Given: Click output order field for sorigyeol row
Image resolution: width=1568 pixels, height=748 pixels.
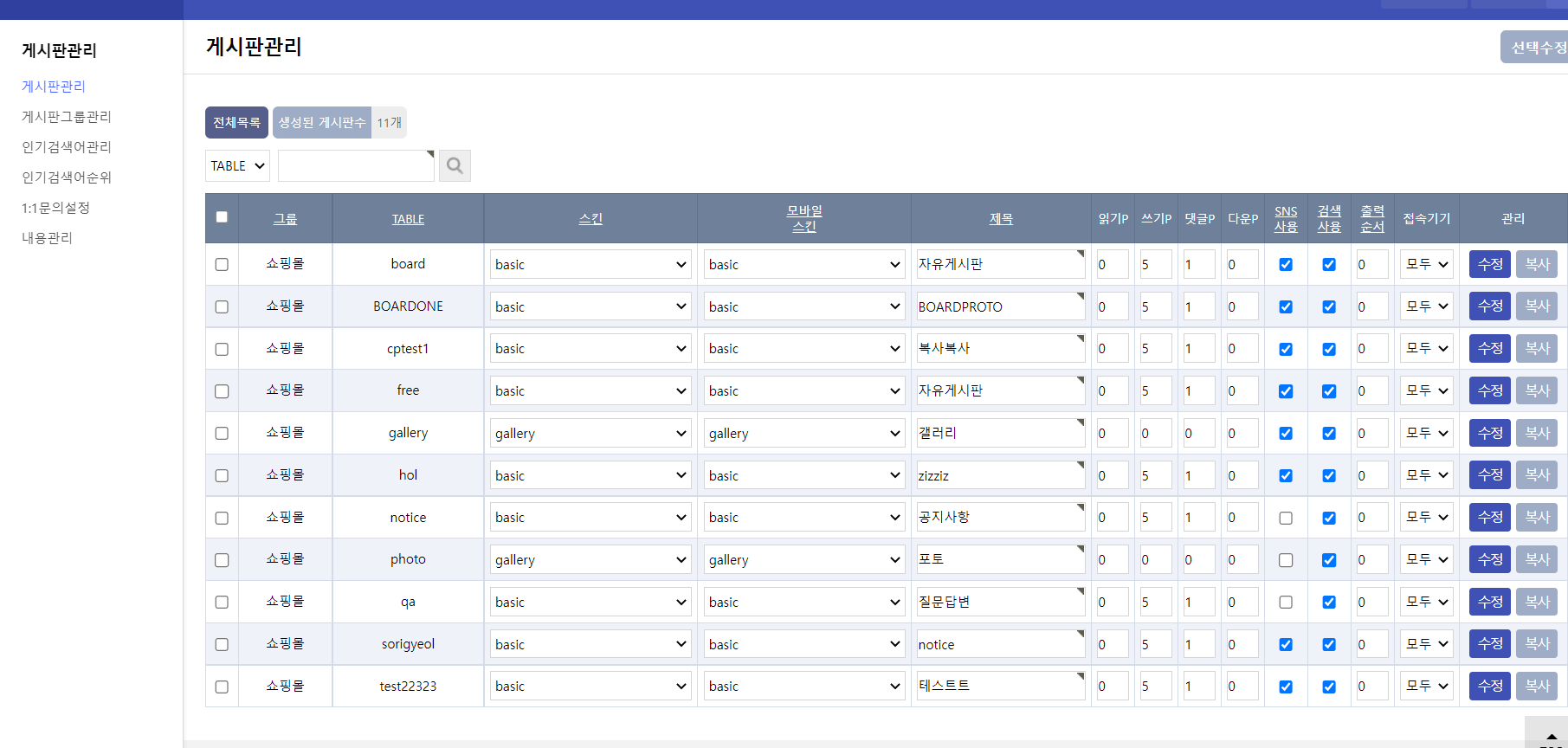Looking at the screenshot, I should click(1372, 644).
